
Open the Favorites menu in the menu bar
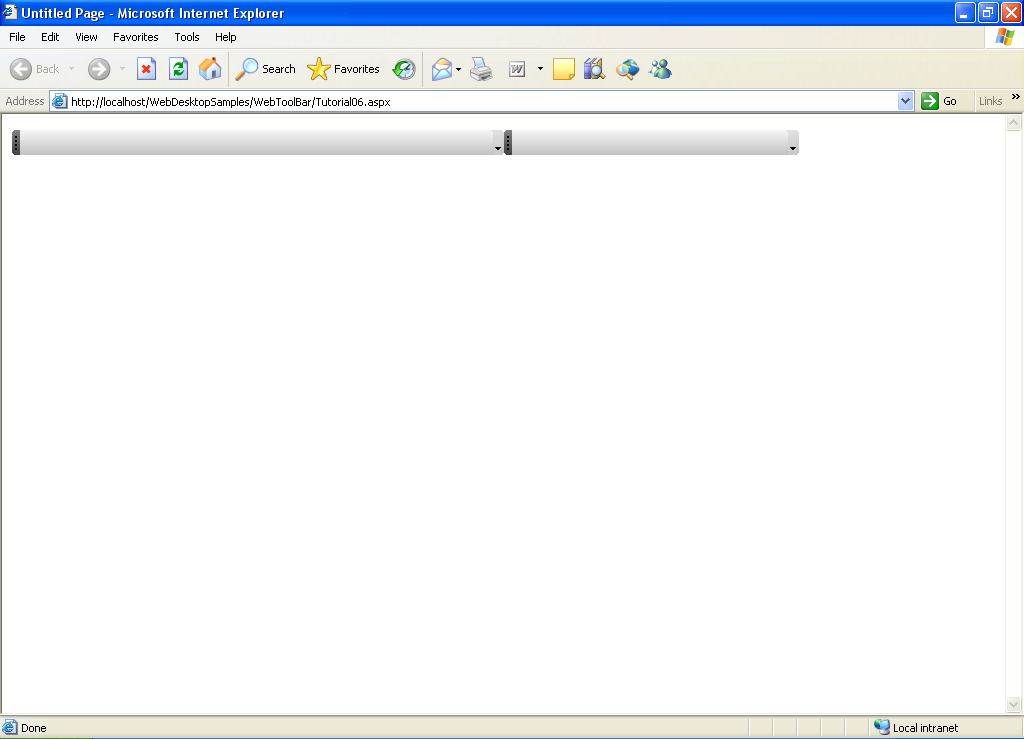(x=135, y=37)
